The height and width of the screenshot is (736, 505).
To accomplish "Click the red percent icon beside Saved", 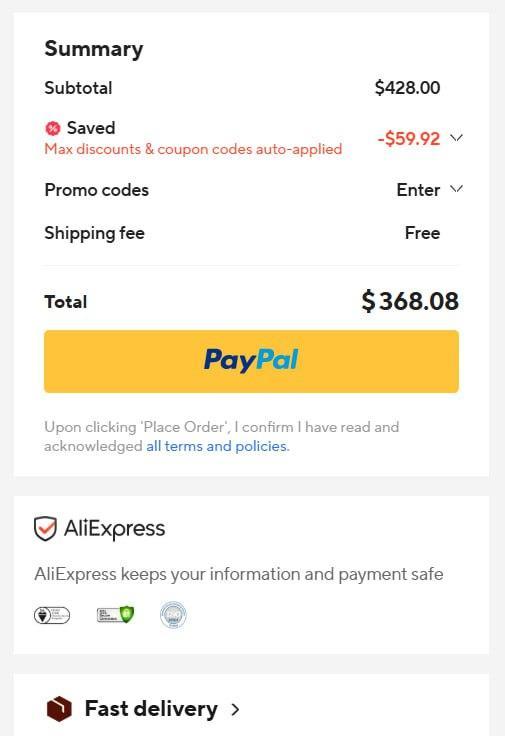I will (53, 128).
